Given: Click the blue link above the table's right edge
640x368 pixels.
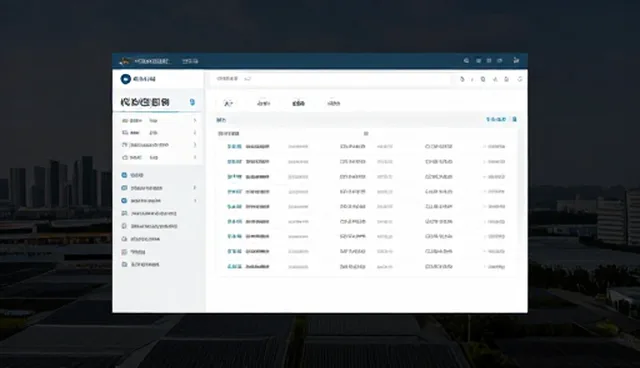Looking at the screenshot, I should 496,120.
